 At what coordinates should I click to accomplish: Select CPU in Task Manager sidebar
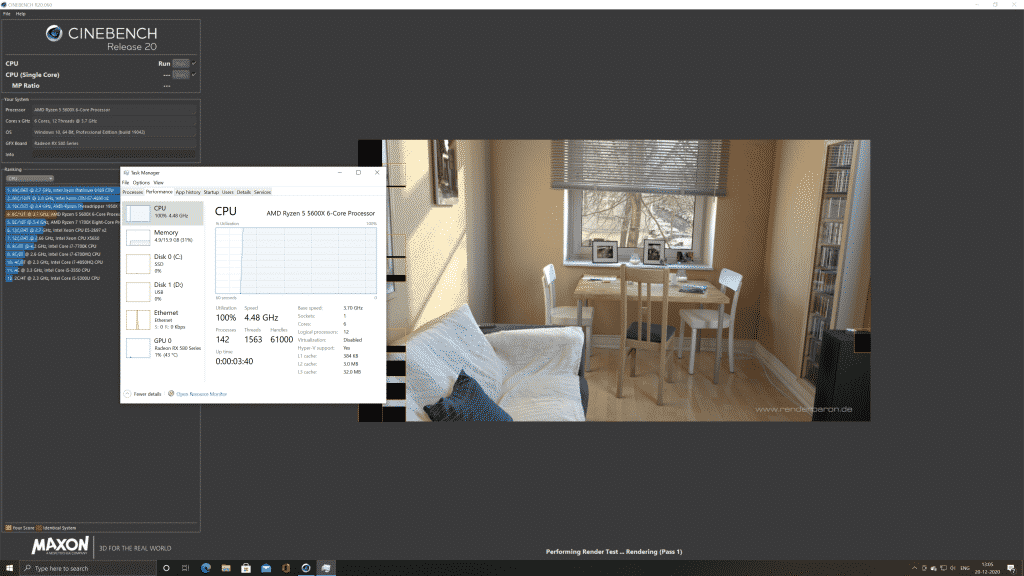(x=163, y=212)
